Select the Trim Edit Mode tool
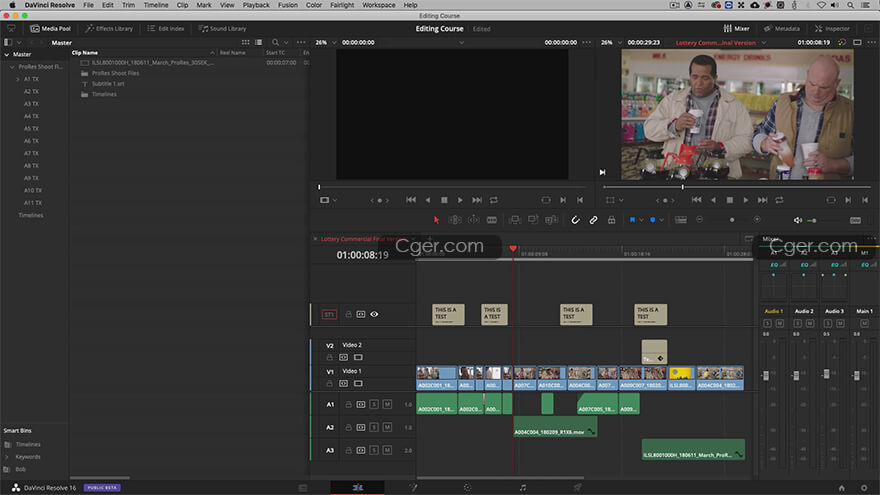880x495 pixels. 455,220
